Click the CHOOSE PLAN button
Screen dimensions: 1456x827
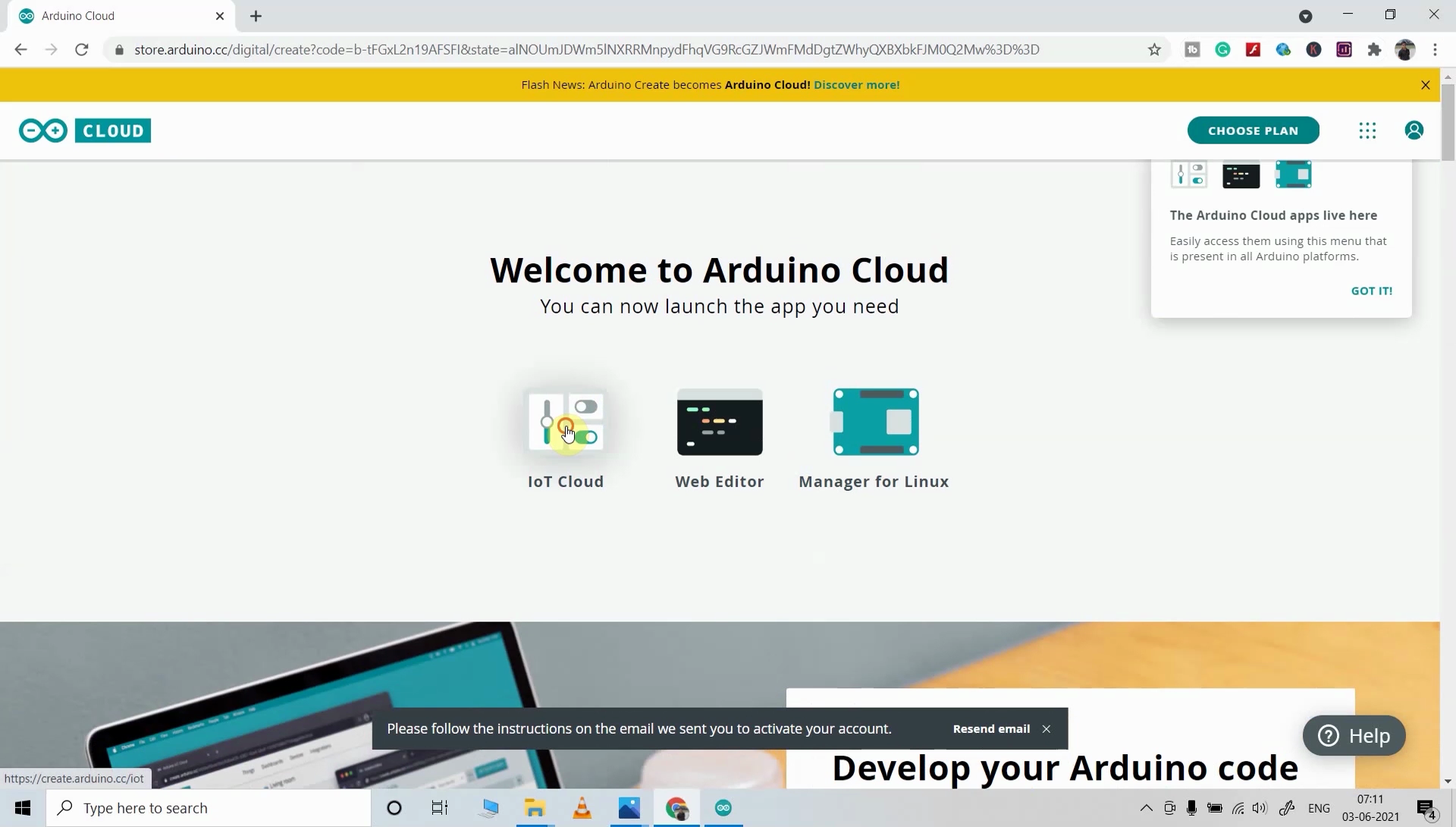(x=1253, y=130)
